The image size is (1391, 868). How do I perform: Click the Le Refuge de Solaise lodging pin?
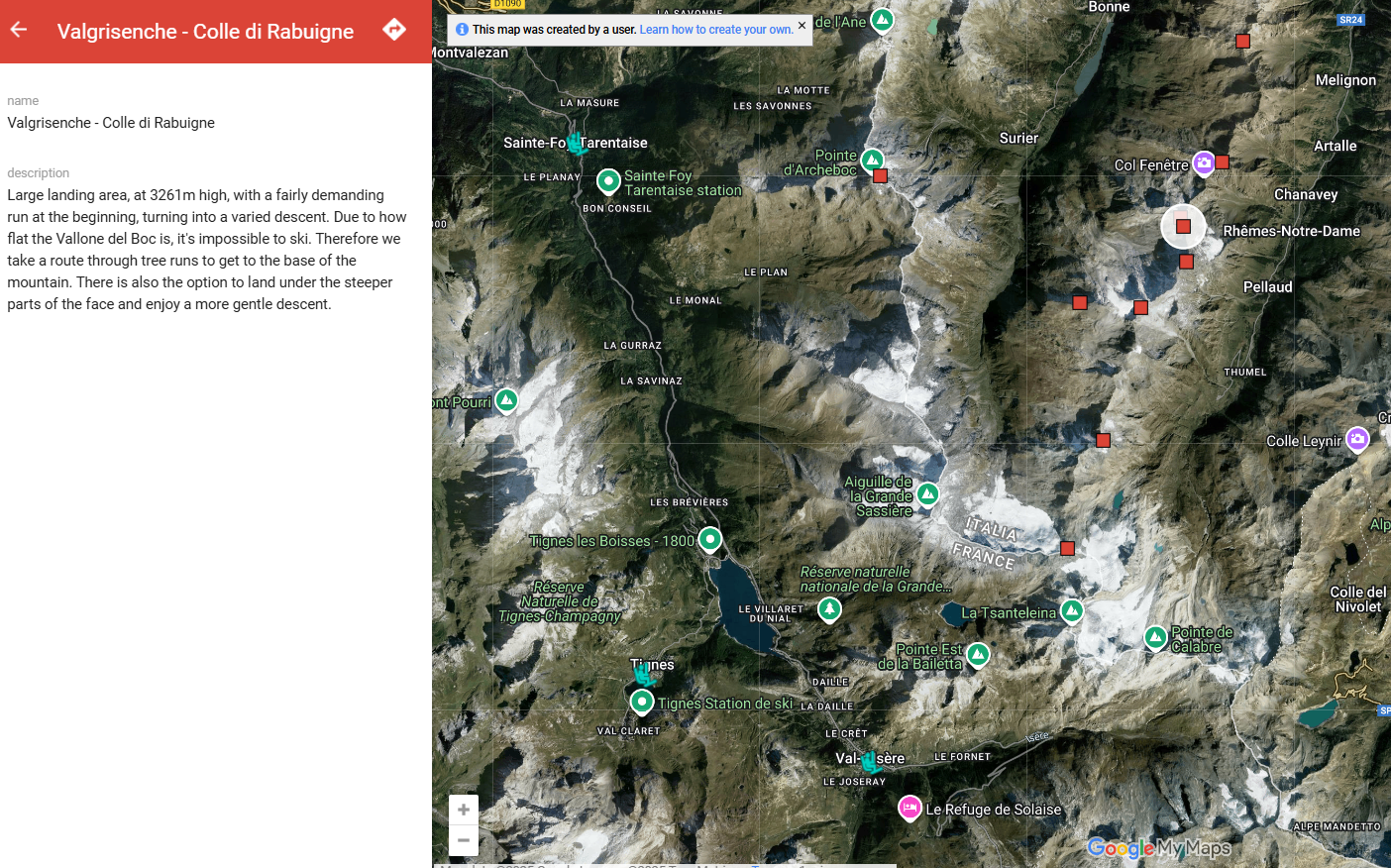tap(909, 808)
